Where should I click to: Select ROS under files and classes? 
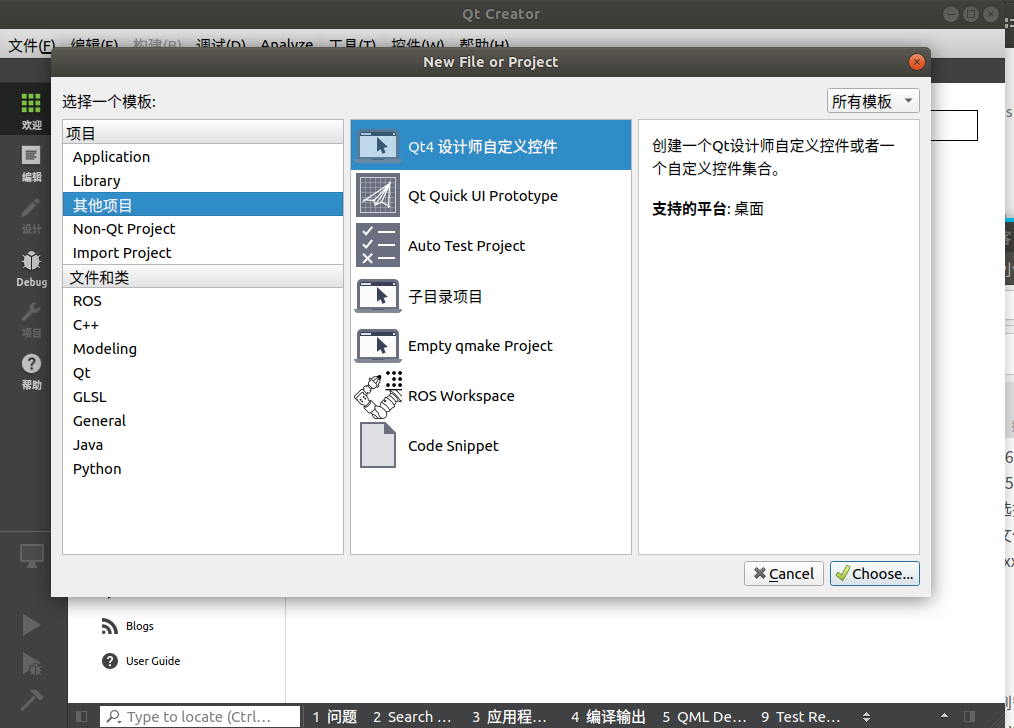(203, 301)
